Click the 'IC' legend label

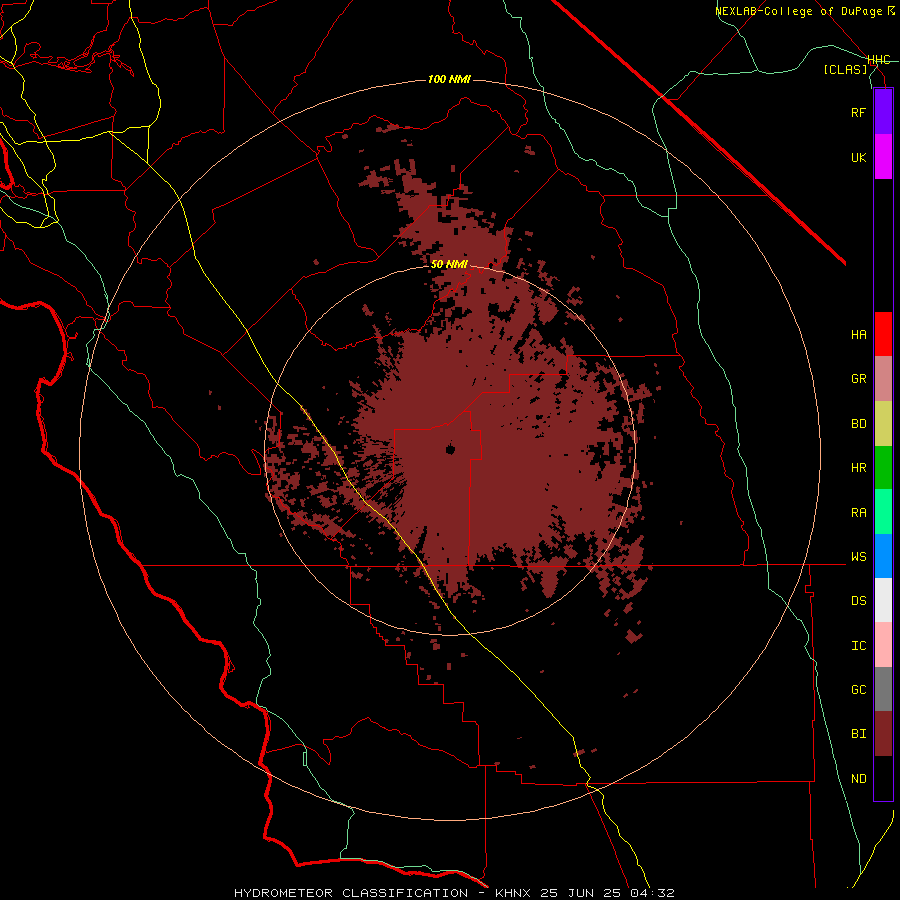[858, 646]
